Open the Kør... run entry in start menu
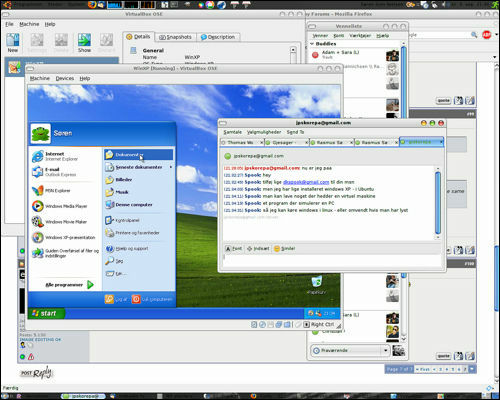Viewport: 500px width, 400px height. click(x=116, y=274)
